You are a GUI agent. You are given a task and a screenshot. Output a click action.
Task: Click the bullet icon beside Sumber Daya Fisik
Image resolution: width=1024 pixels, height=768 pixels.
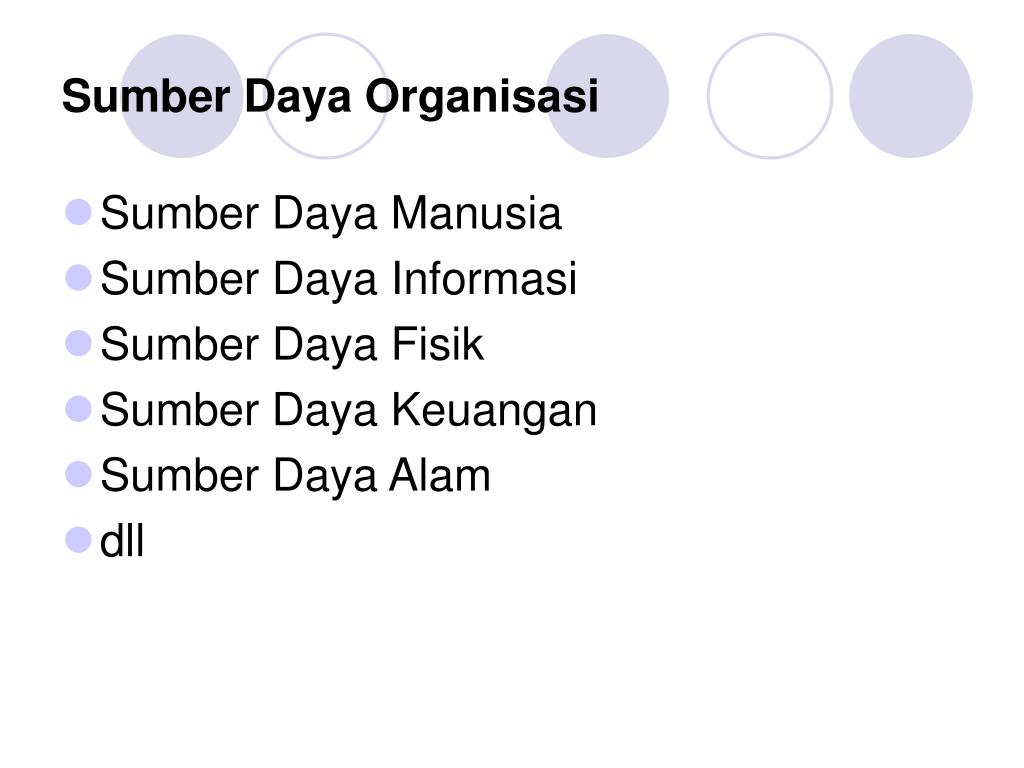pyautogui.click(x=78, y=343)
